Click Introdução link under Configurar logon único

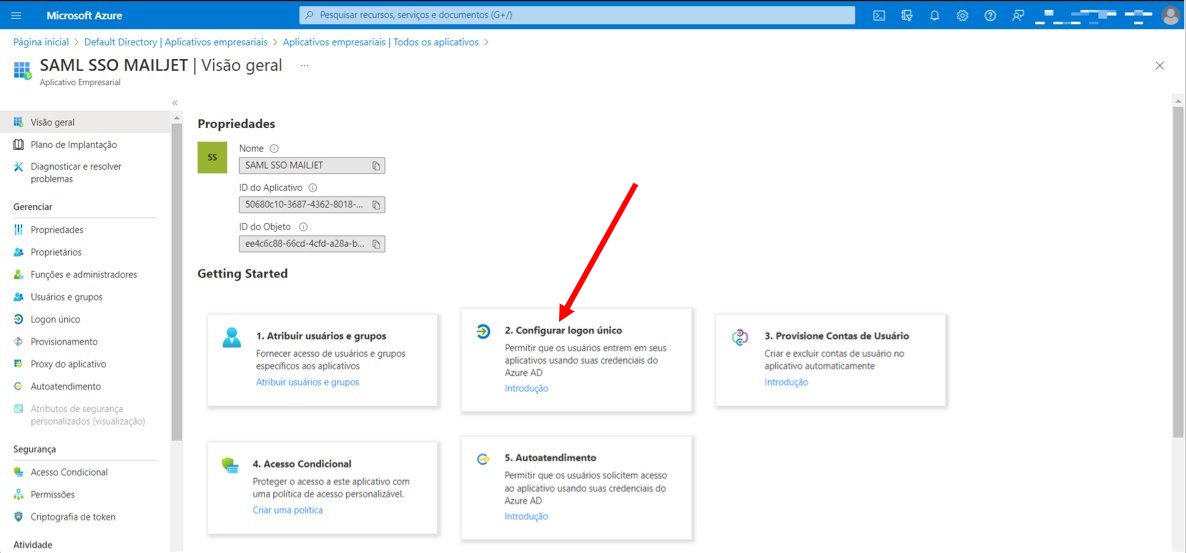526,388
